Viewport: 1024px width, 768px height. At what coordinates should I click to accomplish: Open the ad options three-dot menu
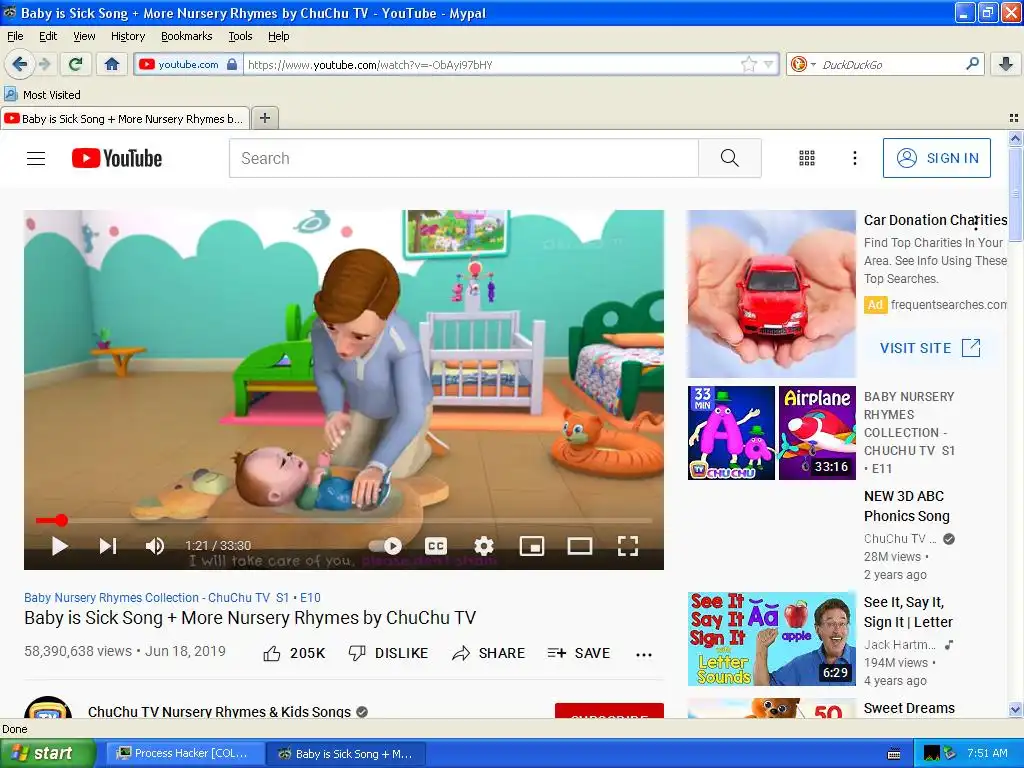tap(976, 223)
